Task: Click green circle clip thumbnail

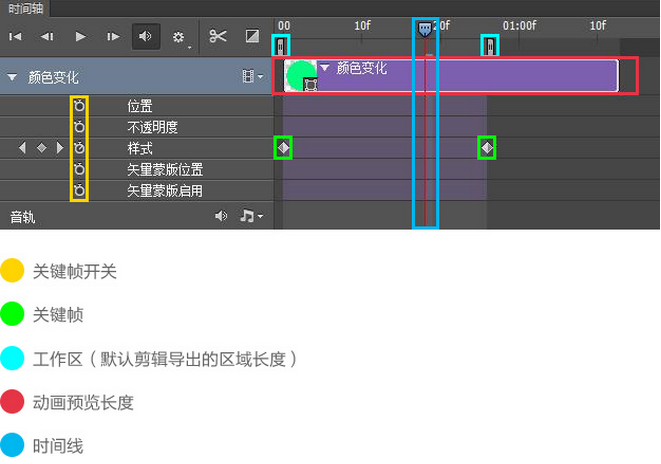Action: [301, 76]
